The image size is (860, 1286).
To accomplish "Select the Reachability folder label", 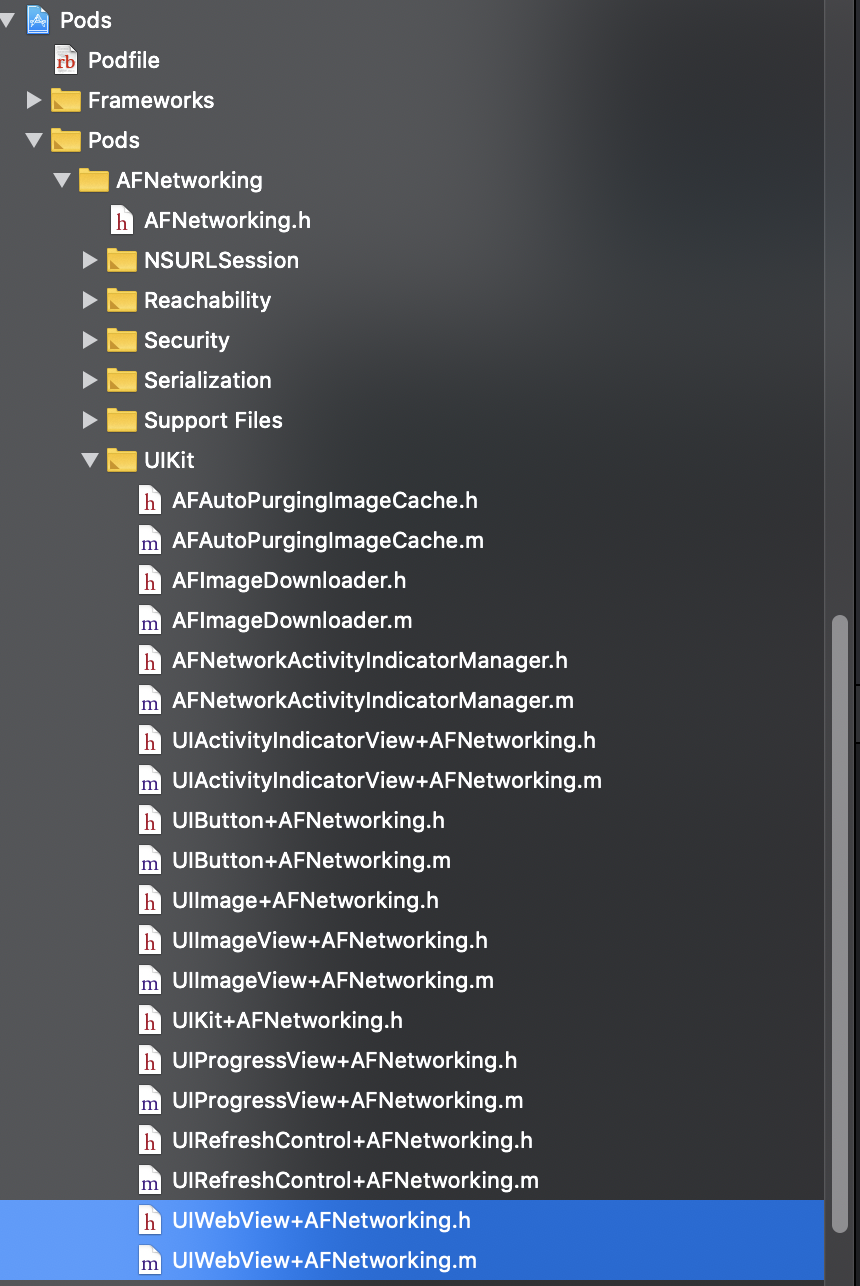I will pyautogui.click(x=207, y=300).
